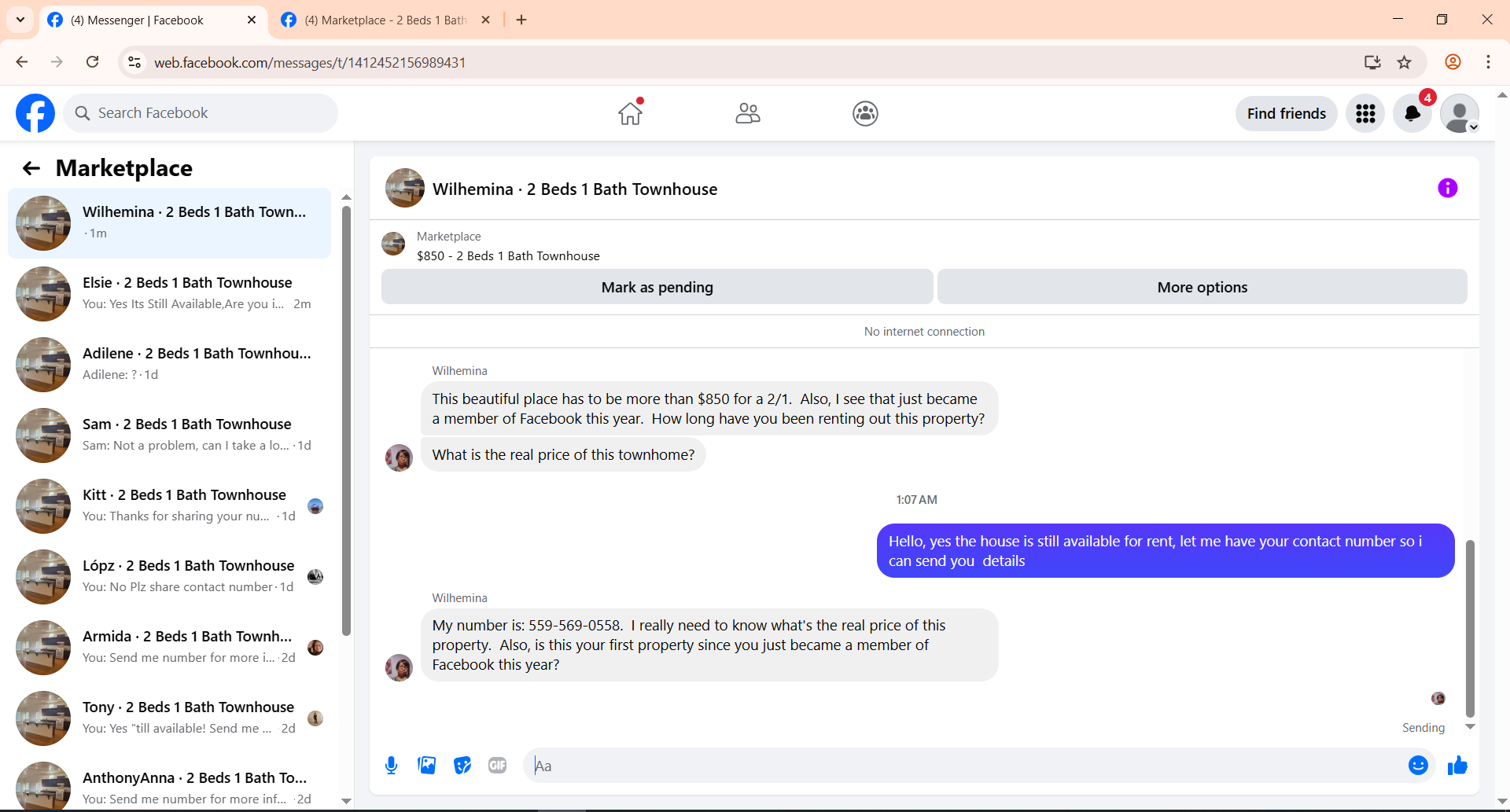1510x812 pixels.
Task: Open Elsie conversation in chat list
Action: coord(169,294)
